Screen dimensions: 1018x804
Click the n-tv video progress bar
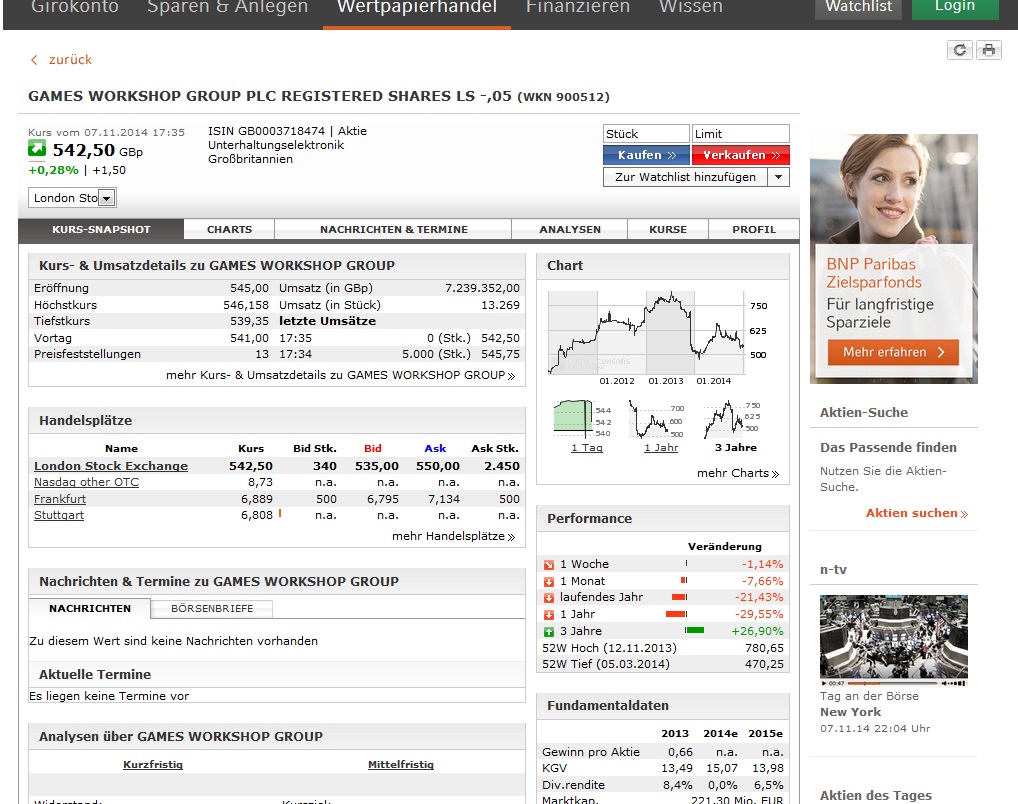pos(893,683)
